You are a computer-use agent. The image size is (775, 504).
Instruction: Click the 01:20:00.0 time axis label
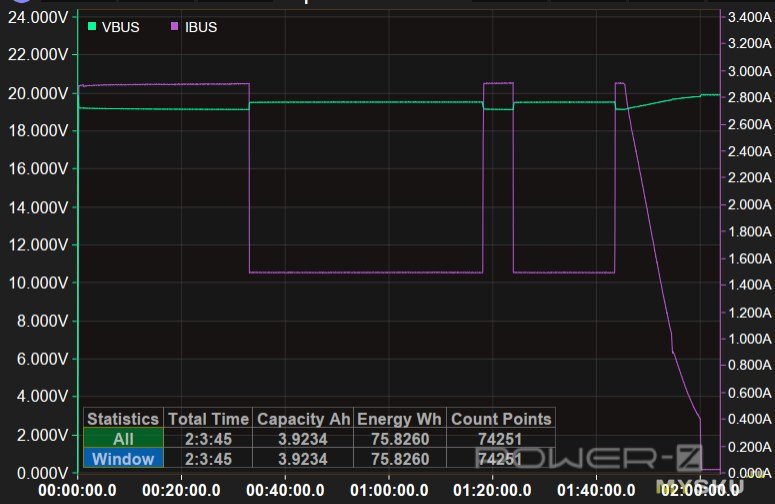click(492, 490)
